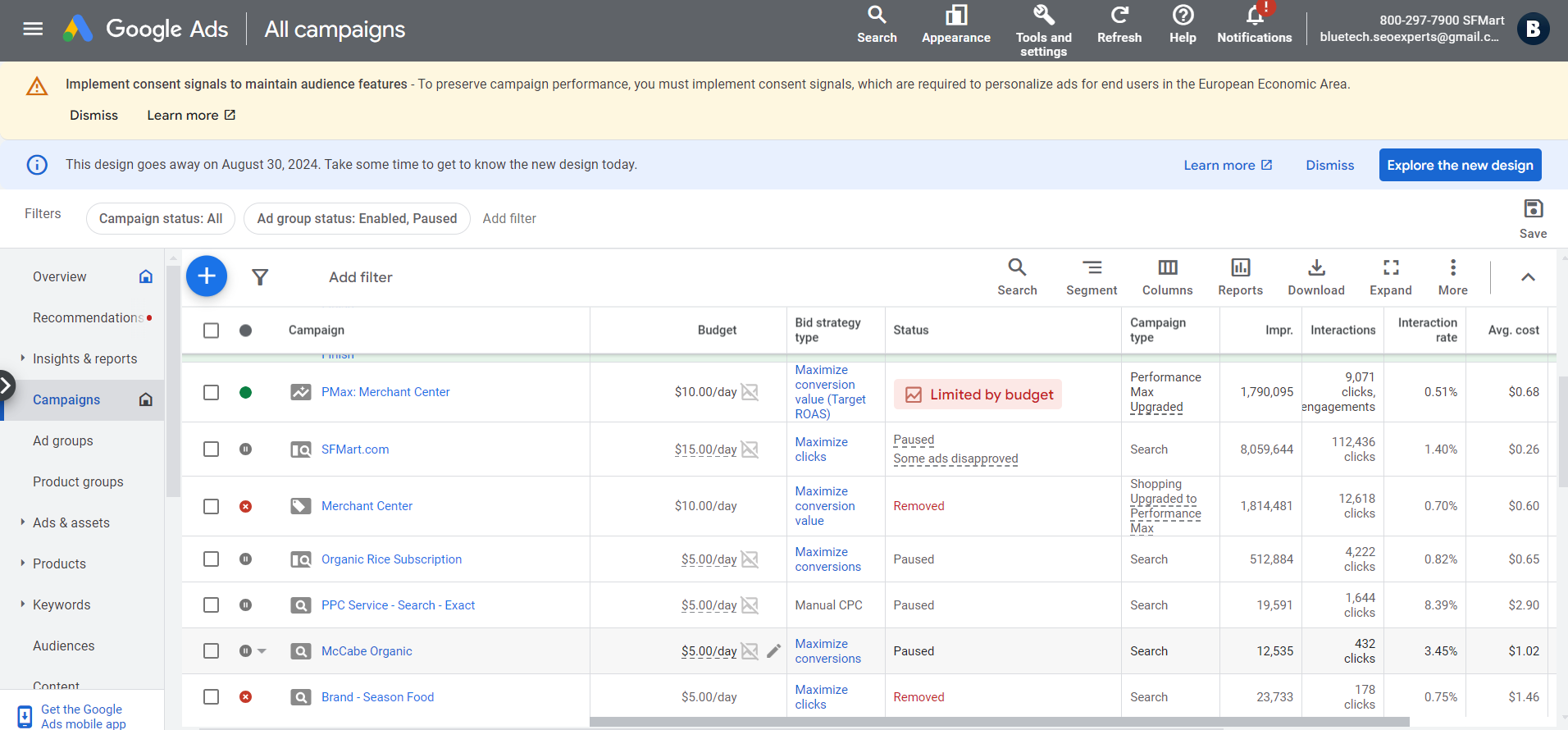The image size is (1568, 730).
Task: View Notifications bell alerts
Action: pos(1254,25)
